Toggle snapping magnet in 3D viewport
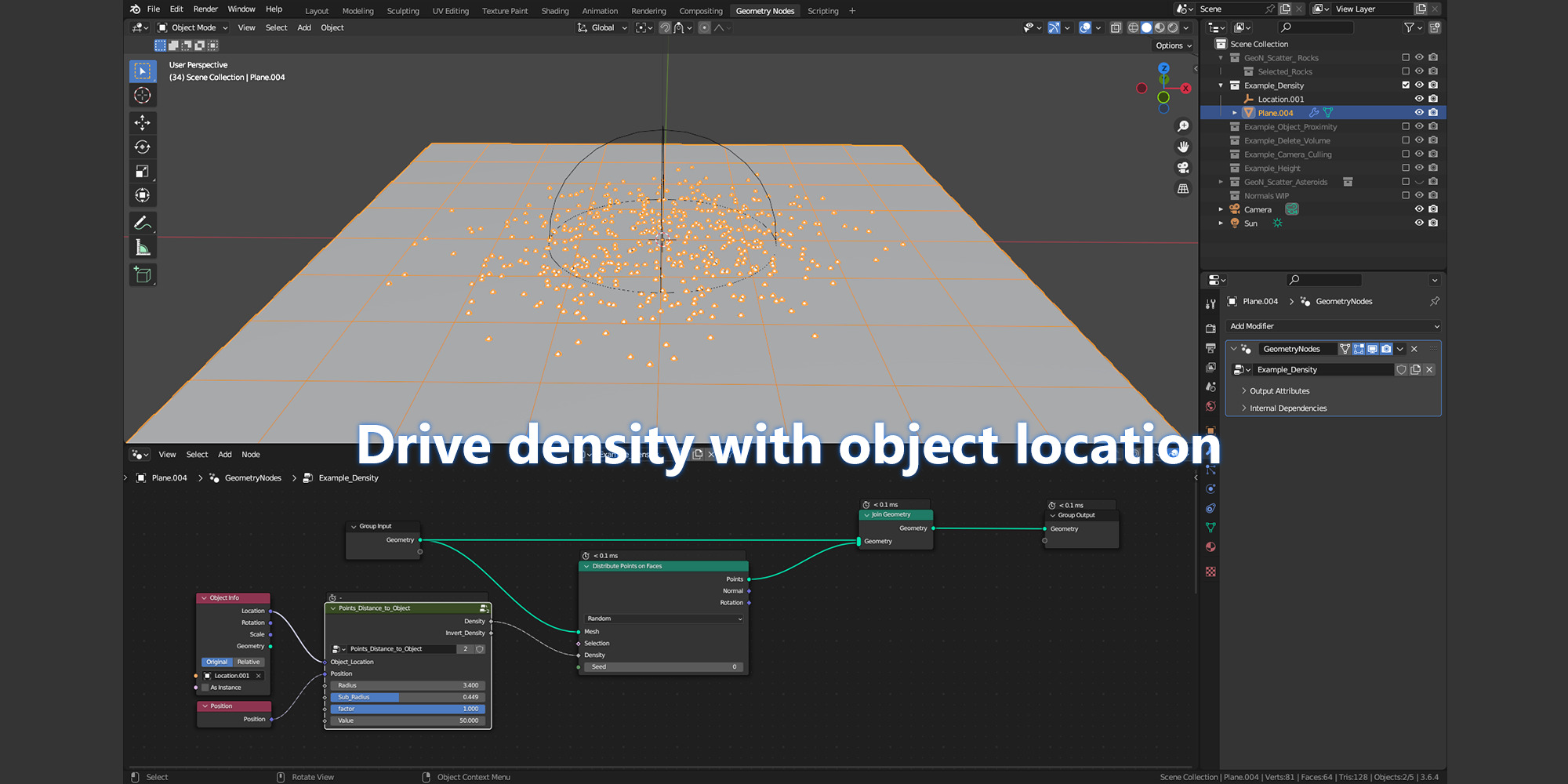 [665, 27]
